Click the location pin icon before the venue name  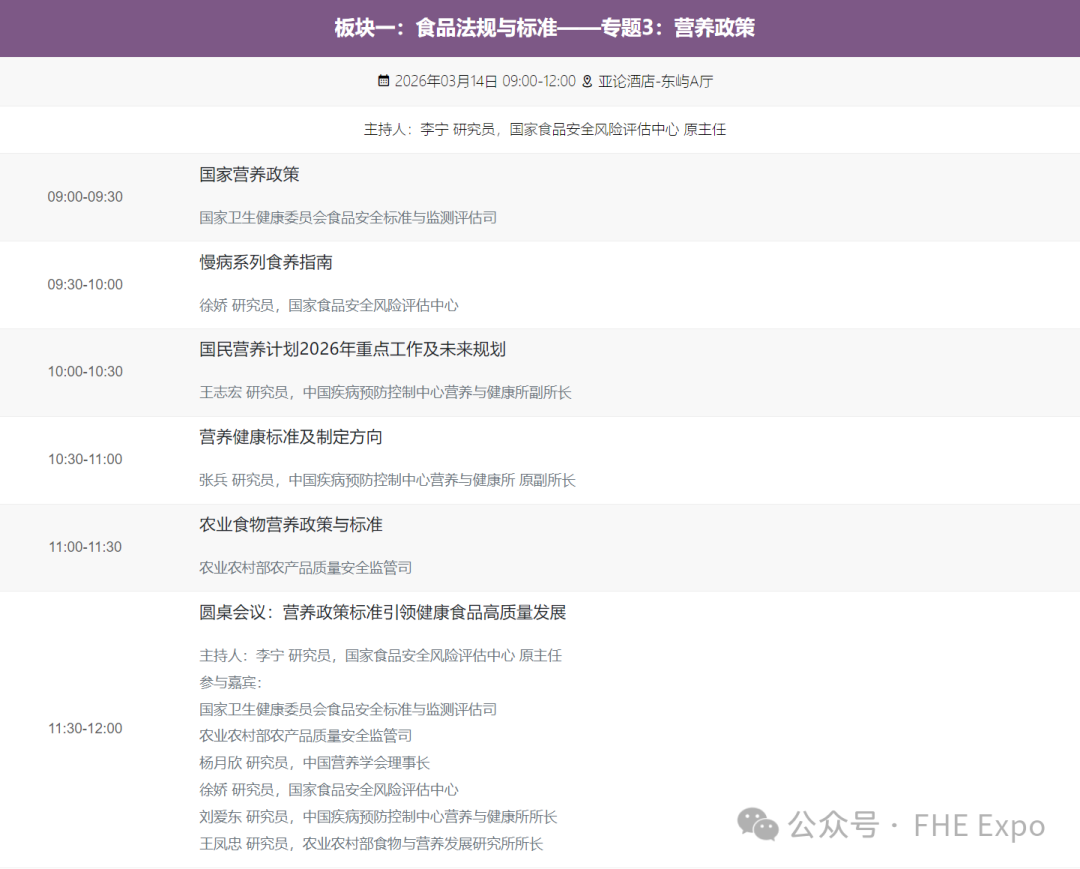(x=585, y=82)
